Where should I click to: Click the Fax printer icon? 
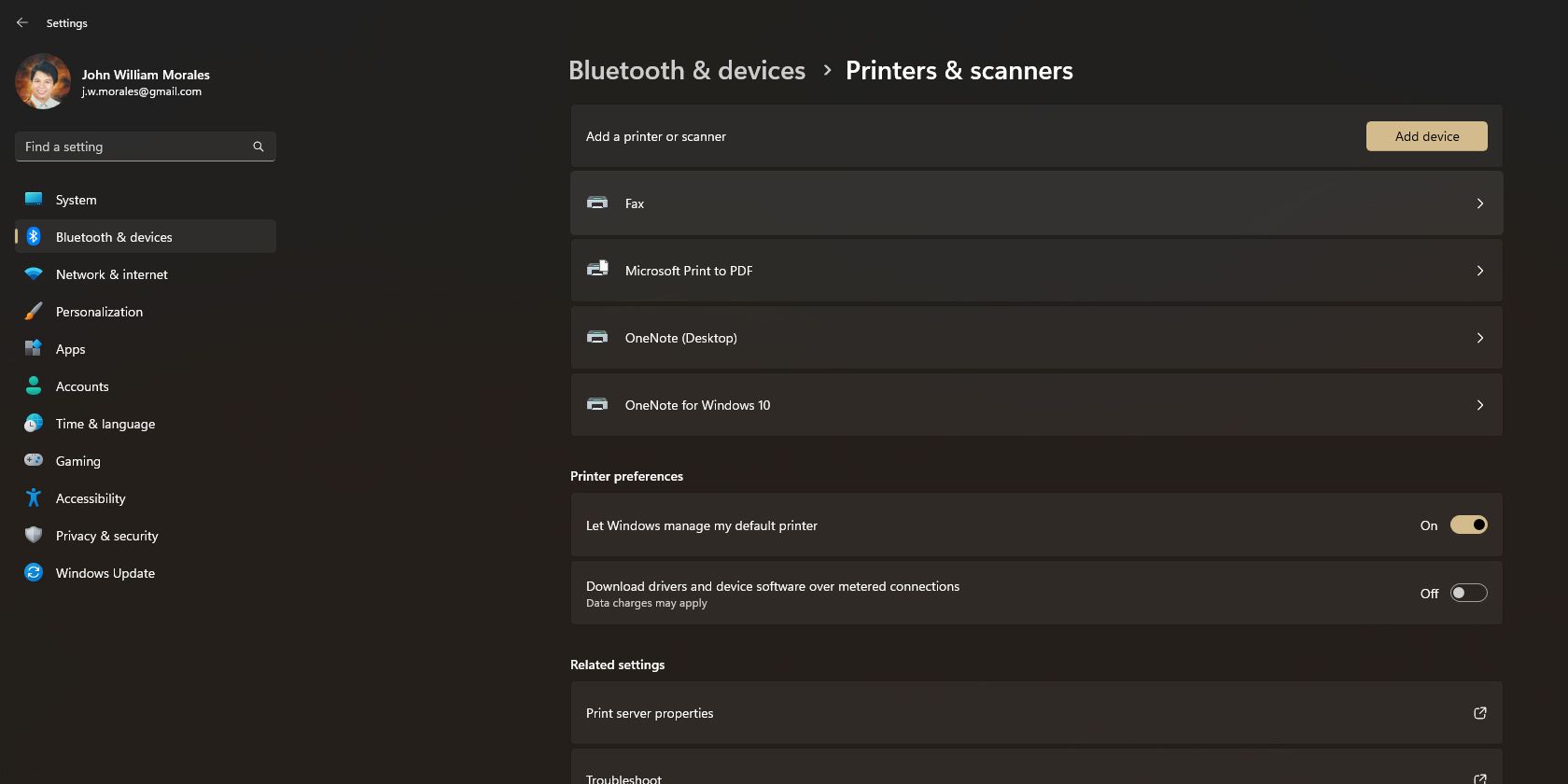(597, 203)
